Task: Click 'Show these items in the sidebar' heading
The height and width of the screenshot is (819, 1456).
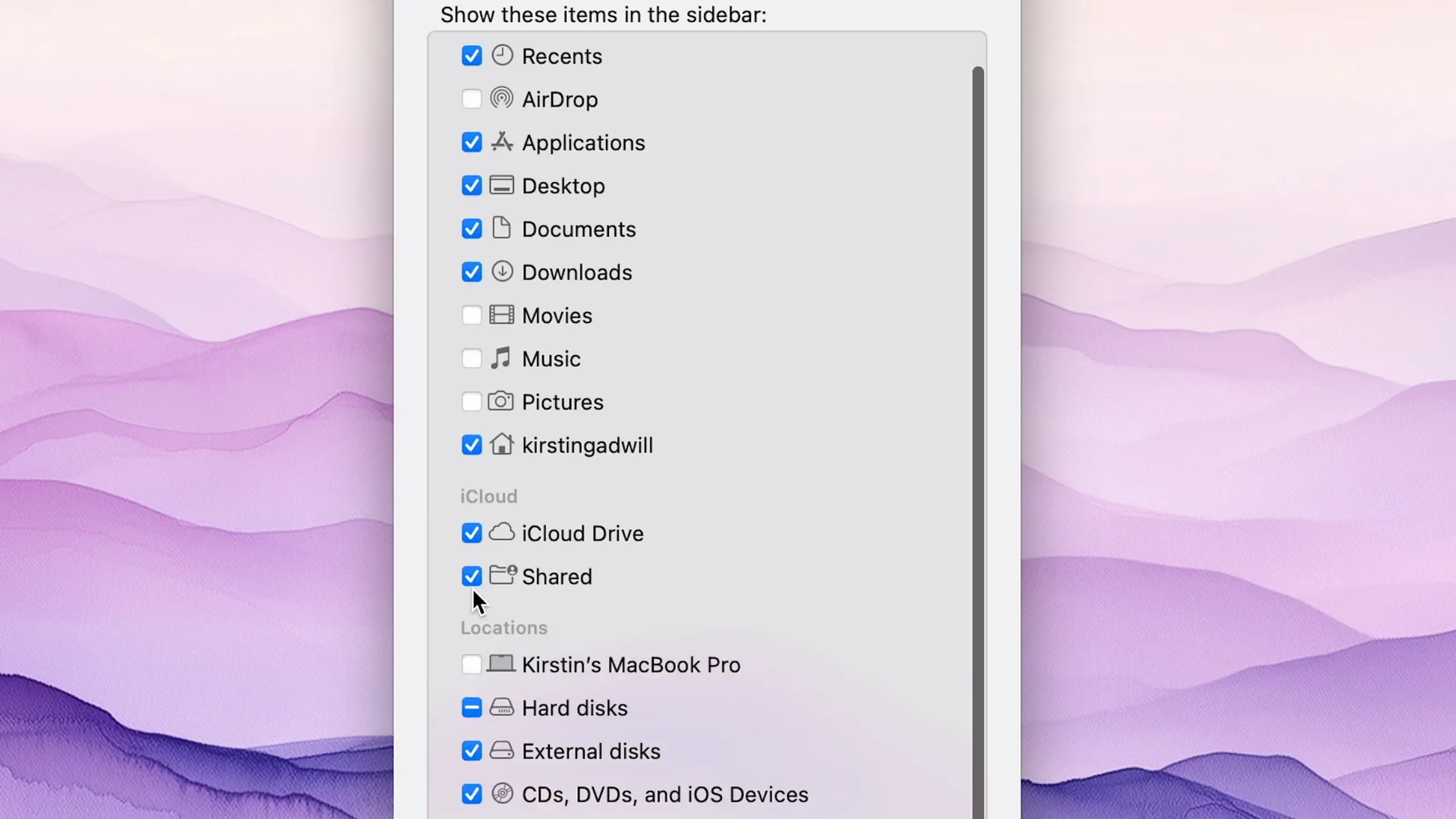Action: (x=604, y=14)
